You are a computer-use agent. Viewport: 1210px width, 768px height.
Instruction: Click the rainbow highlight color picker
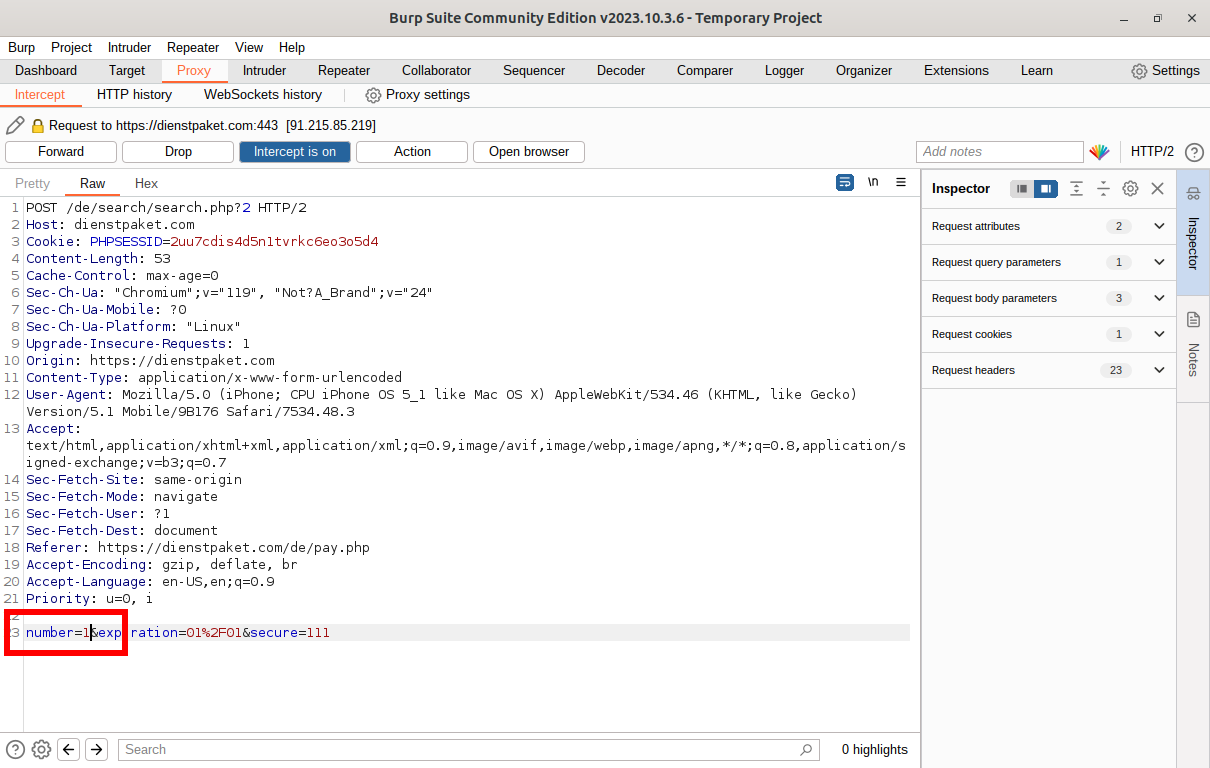1099,152
